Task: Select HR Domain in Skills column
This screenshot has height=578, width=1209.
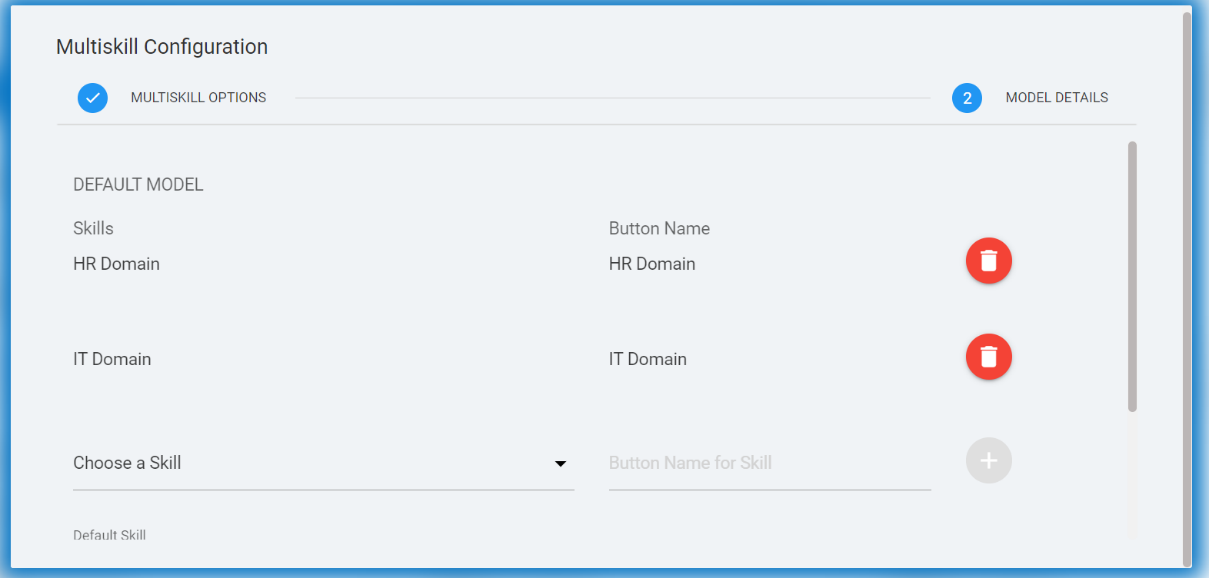Action: click(116, 264)
